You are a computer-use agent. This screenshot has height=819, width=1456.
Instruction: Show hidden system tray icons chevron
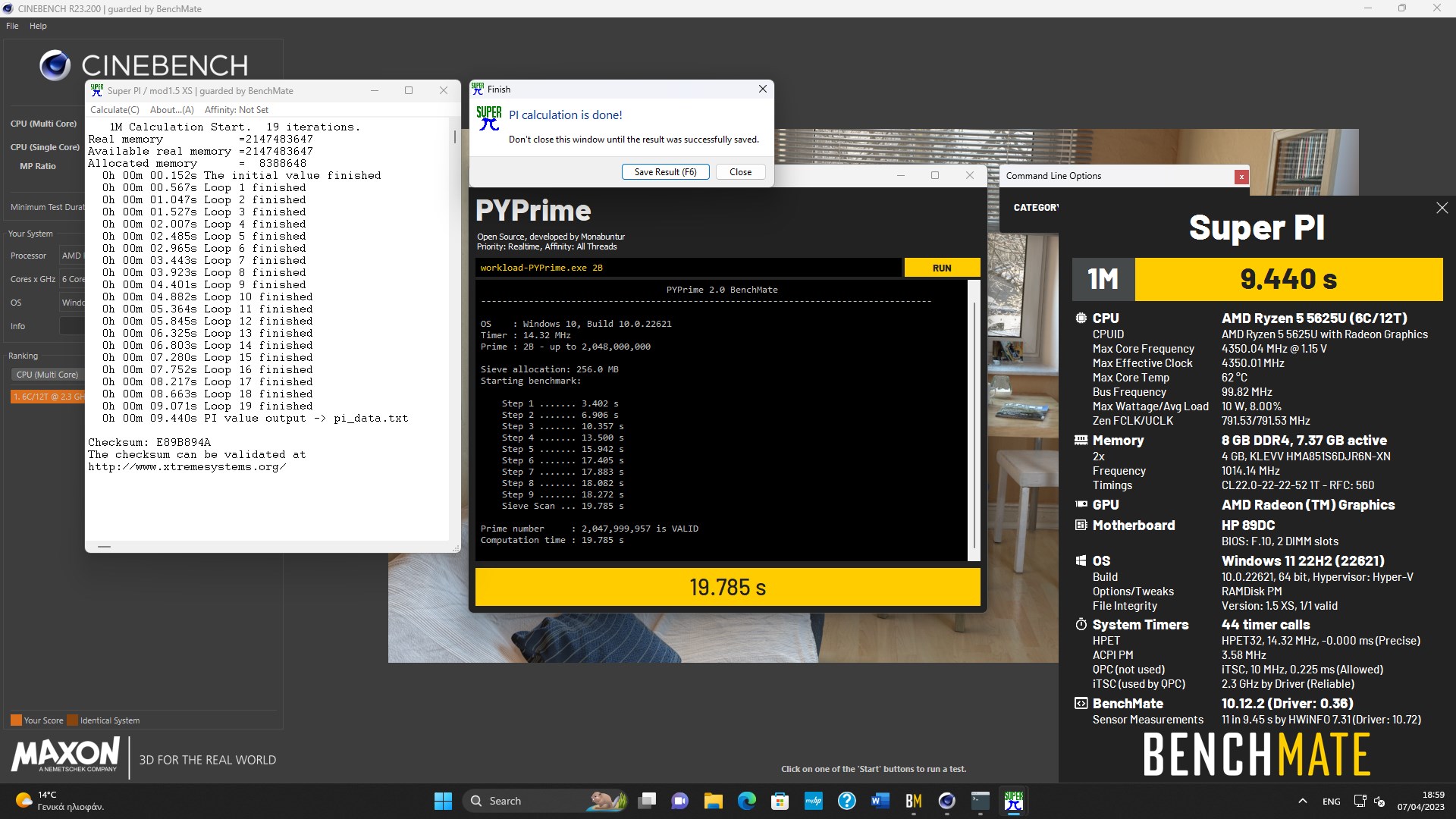pos(1303,801)
